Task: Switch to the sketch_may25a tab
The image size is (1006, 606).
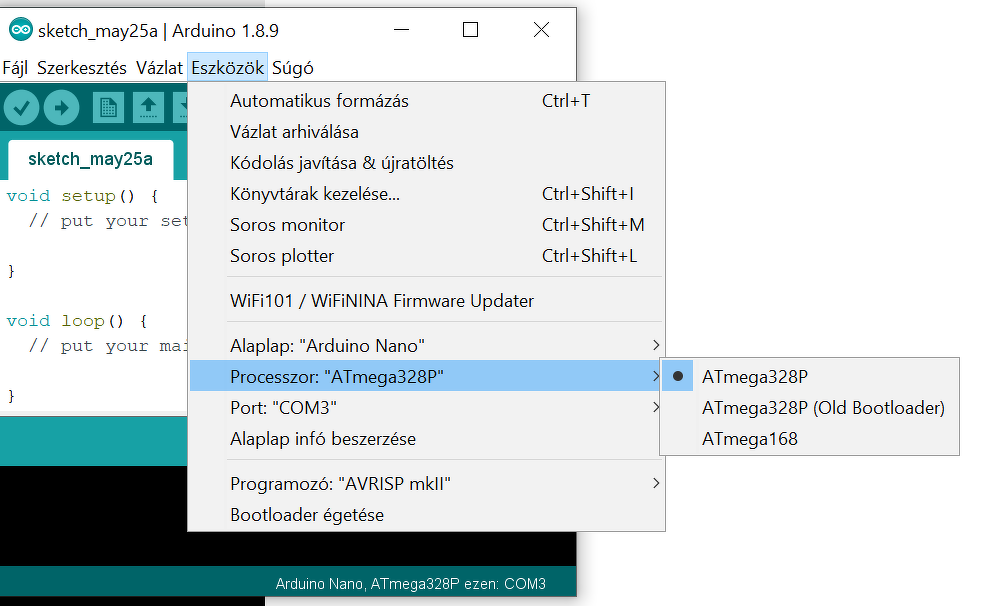Action: tap(90, 159)
